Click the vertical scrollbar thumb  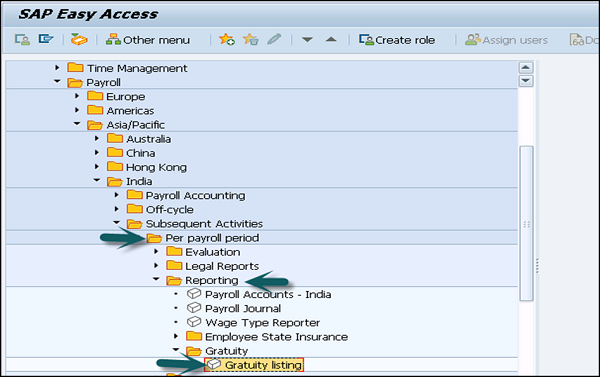[527, 223]
